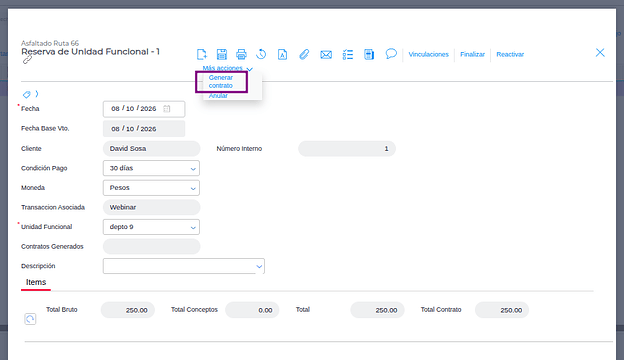
Task: Send by email with the envelope icon
Action: pyautogui.click(x=326, y=54)
